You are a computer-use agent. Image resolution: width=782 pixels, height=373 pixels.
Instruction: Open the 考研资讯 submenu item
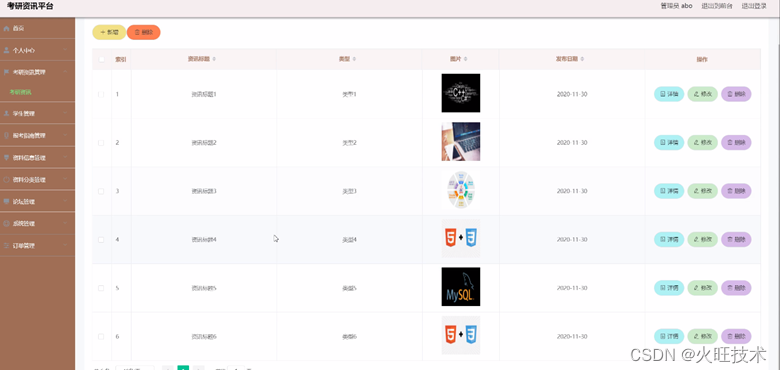pyautogui.click(x=20, y=92)
